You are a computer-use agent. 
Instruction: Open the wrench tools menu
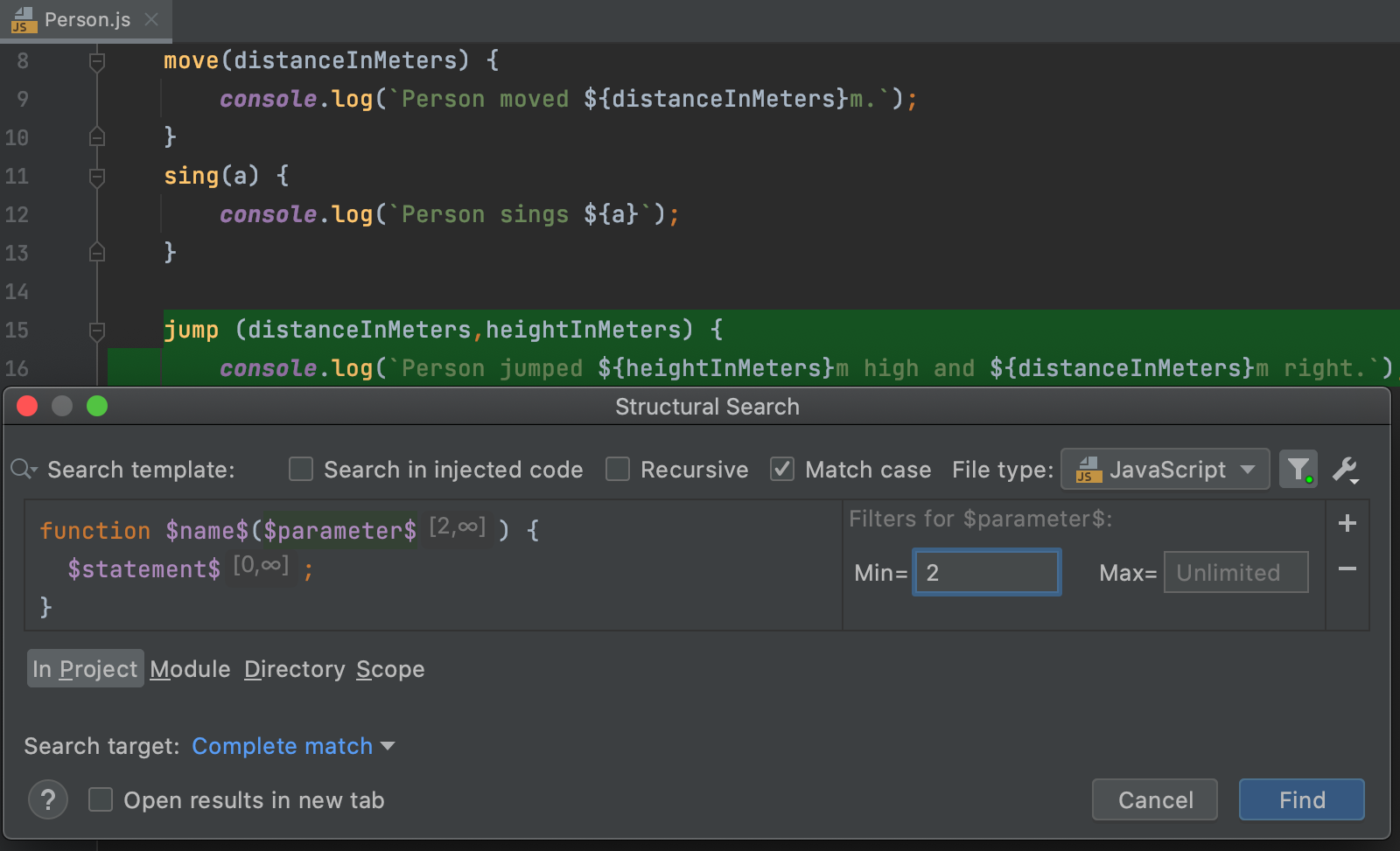point(1345,470)
